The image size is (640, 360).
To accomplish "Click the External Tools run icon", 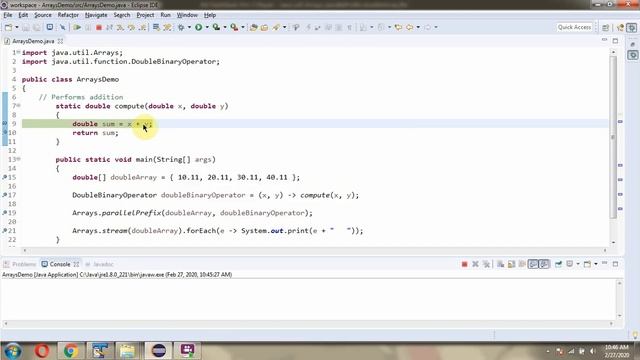I will 234,27.
